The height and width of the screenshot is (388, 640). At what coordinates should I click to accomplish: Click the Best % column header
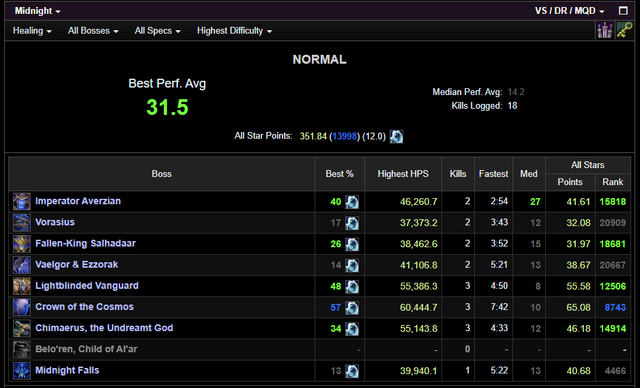(x=340, y=174)
